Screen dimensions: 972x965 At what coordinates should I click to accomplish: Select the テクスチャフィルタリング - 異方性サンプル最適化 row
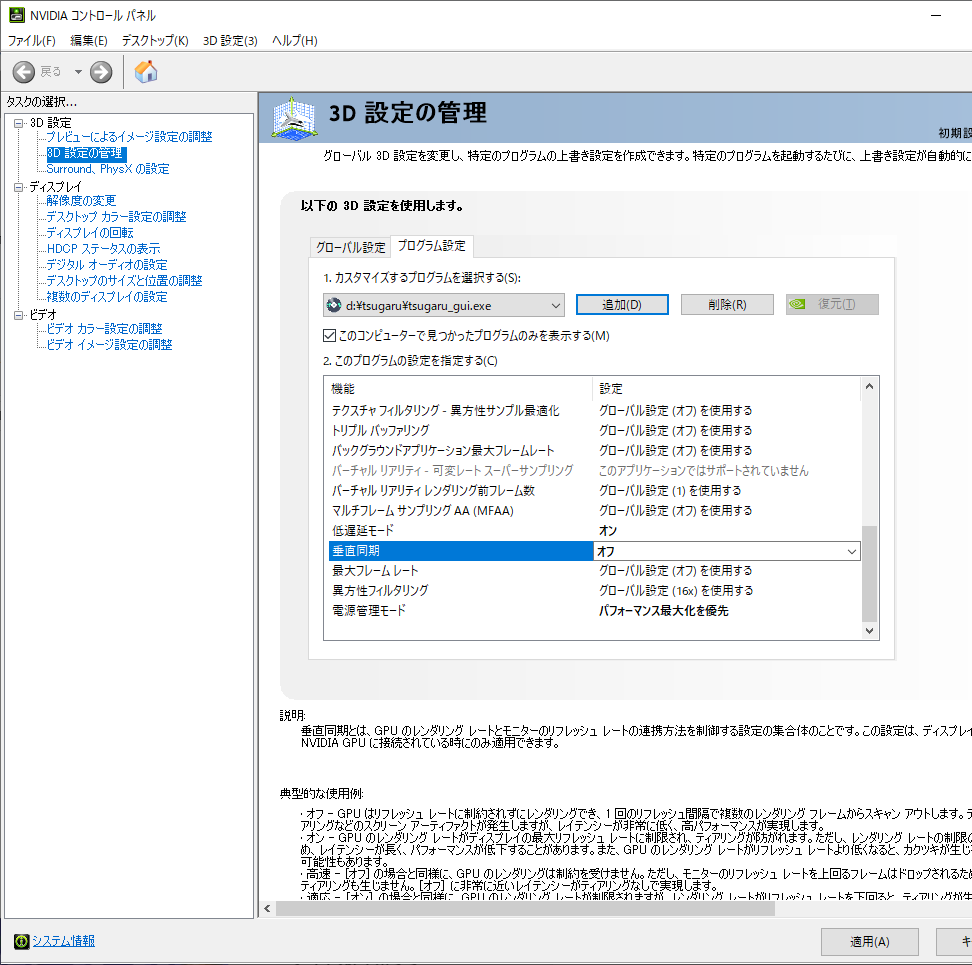click(593, 411)
